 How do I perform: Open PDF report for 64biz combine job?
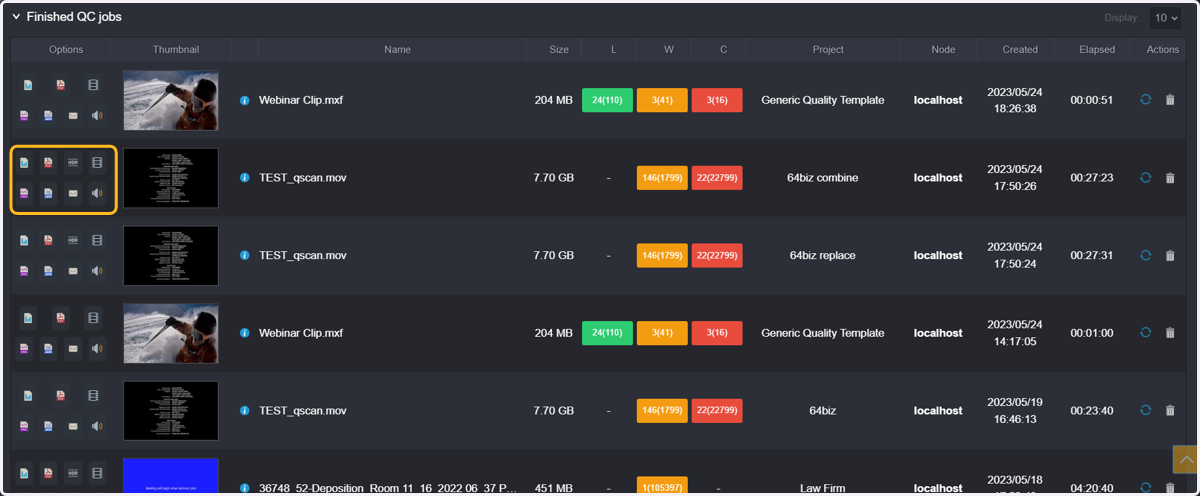pos(48,163)
